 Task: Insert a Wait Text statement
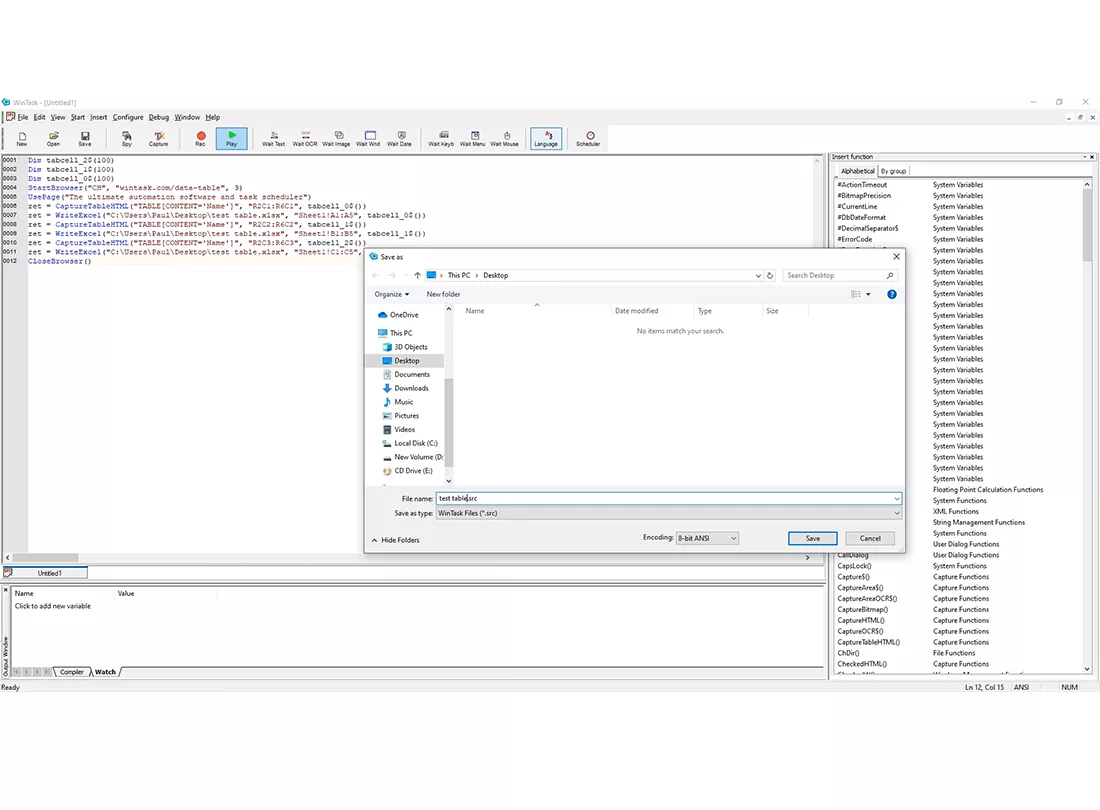click(x=274, y=138)
